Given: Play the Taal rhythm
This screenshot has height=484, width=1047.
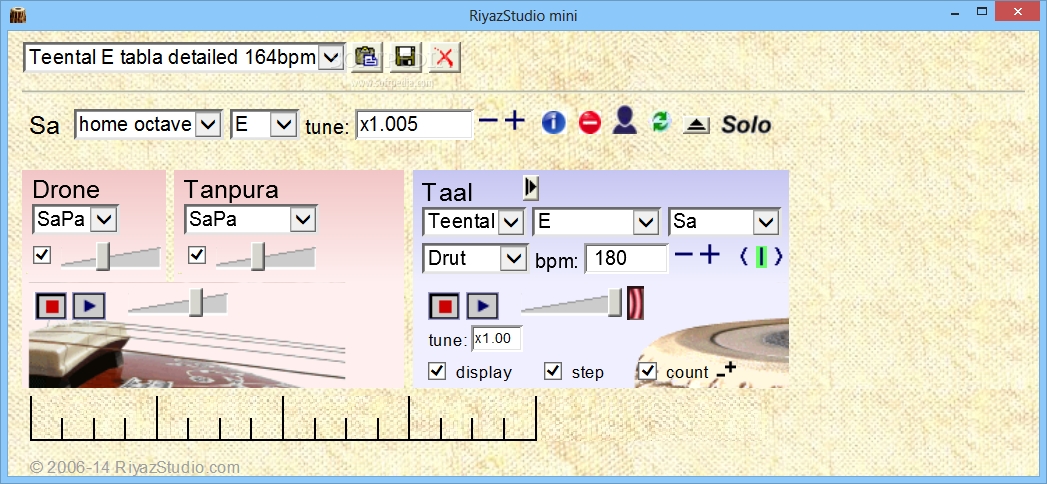Looking at the screenshot, I should pyautogui.click(x=482, y=306).
